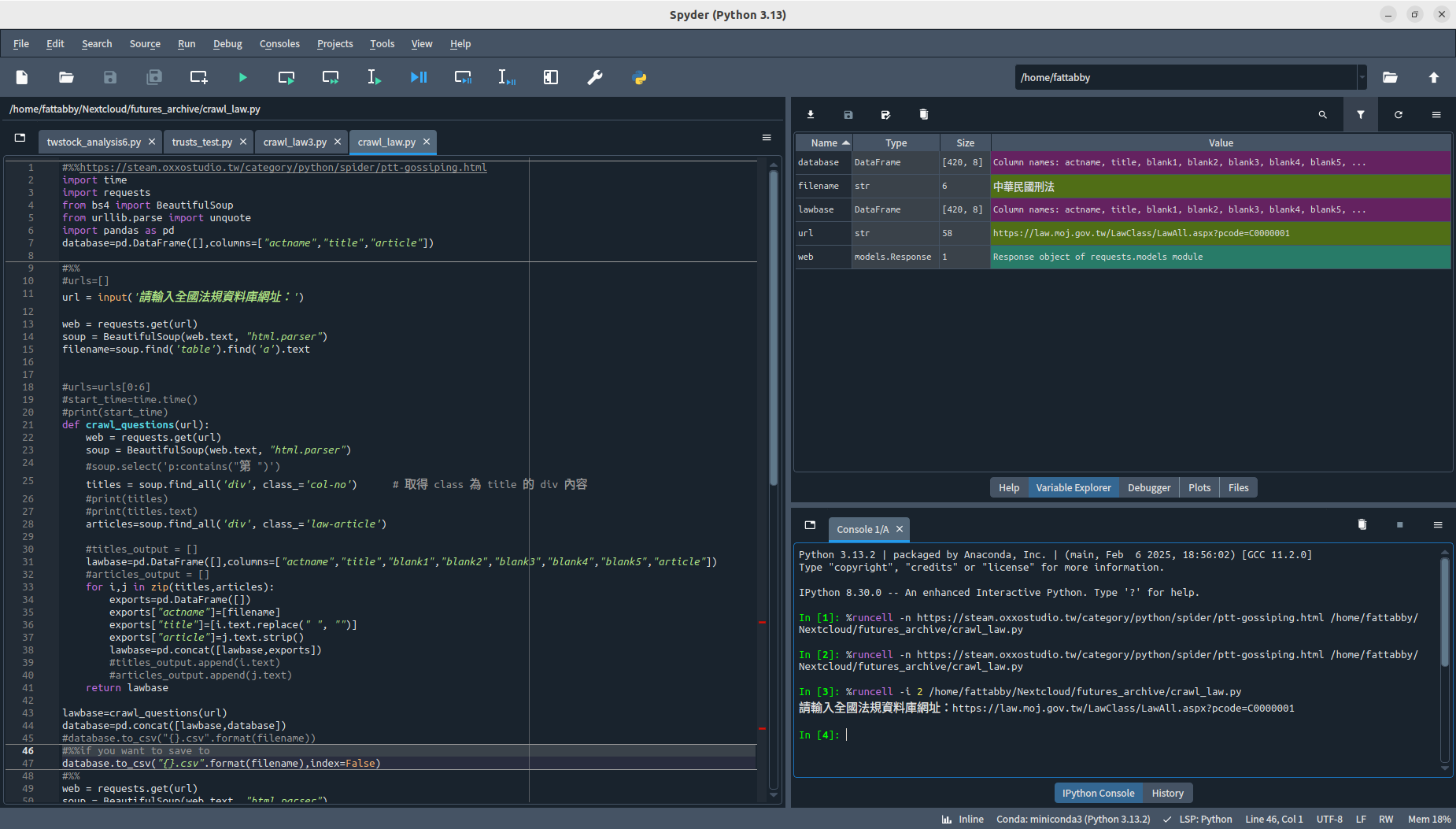The height and width of the screenshot is (829, 1456).
Task: Show the History pane
Action: tap(1167, 793)
